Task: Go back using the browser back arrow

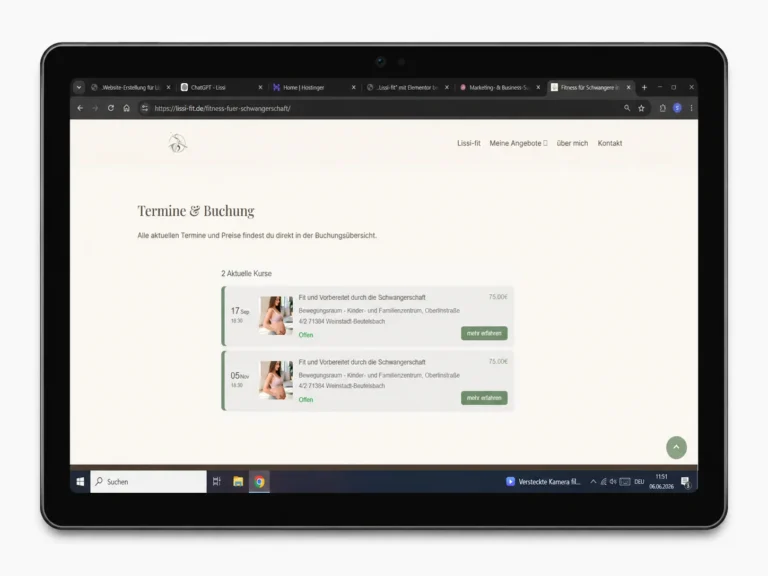Action: pos(80,108)
